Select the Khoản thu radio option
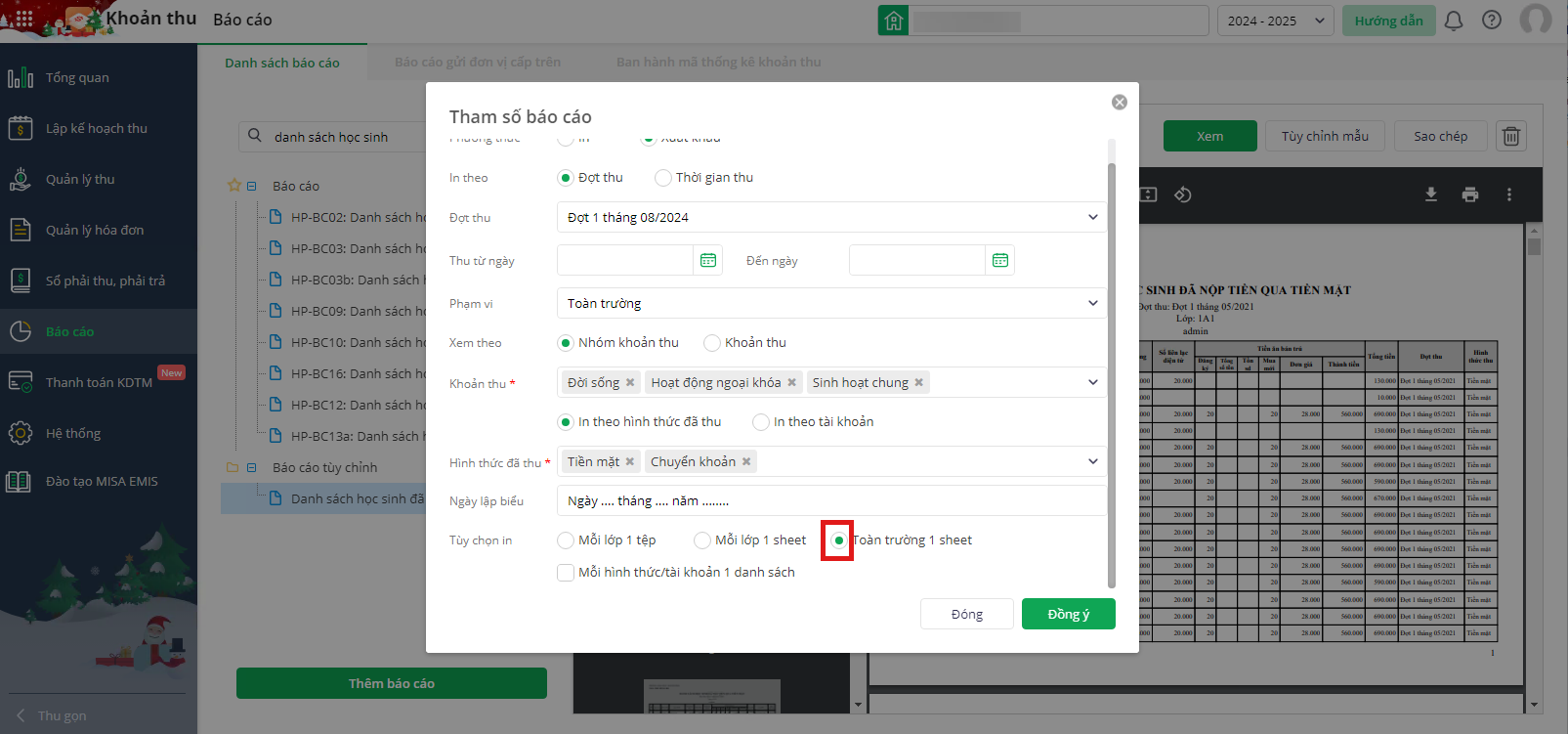This screenshot has width=1568, height=734. click(x=712, y=343)
